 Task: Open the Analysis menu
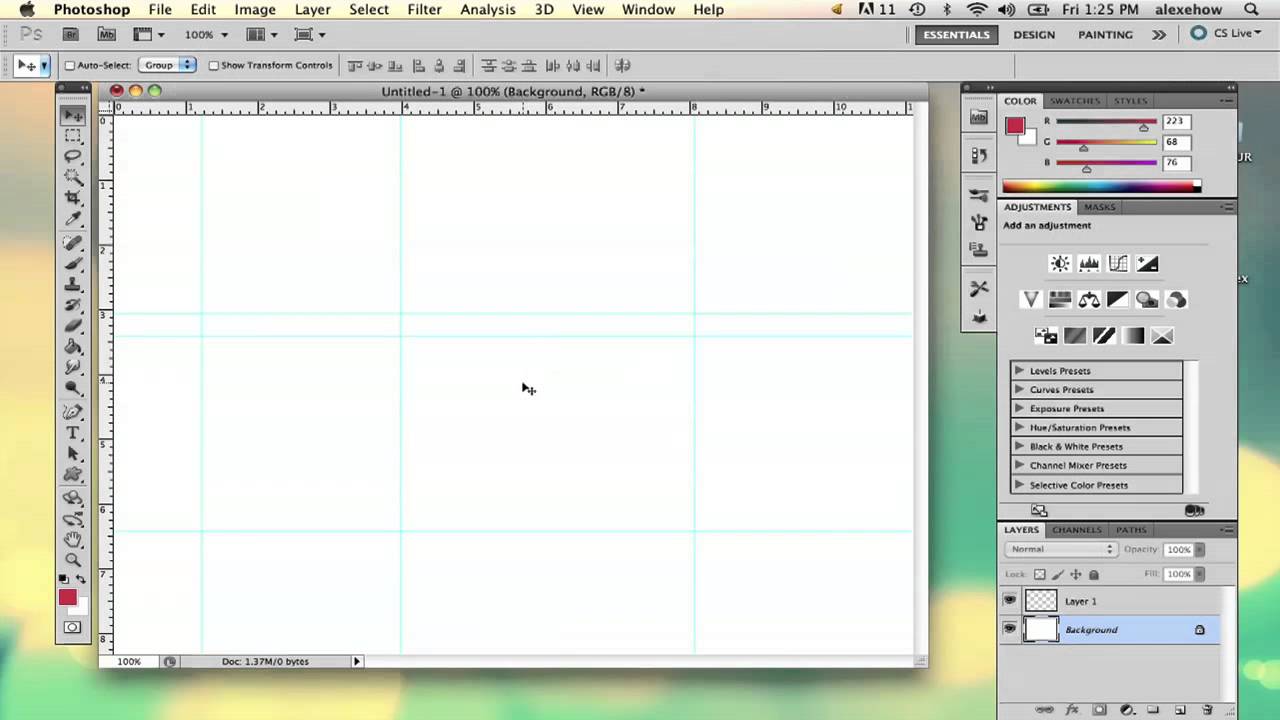pos(488,9)
